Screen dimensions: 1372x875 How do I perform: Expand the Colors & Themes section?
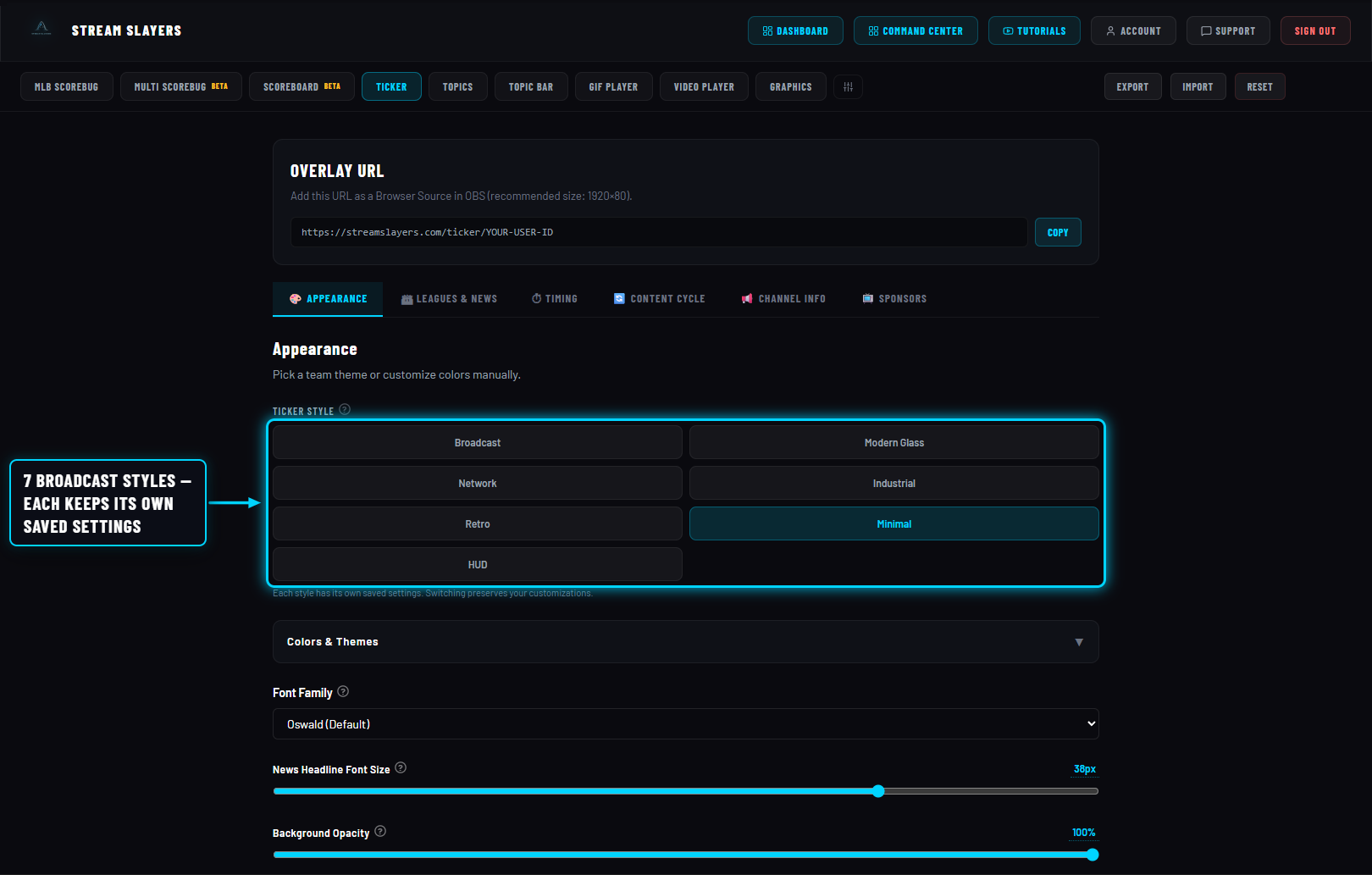(x=686, y=642)
